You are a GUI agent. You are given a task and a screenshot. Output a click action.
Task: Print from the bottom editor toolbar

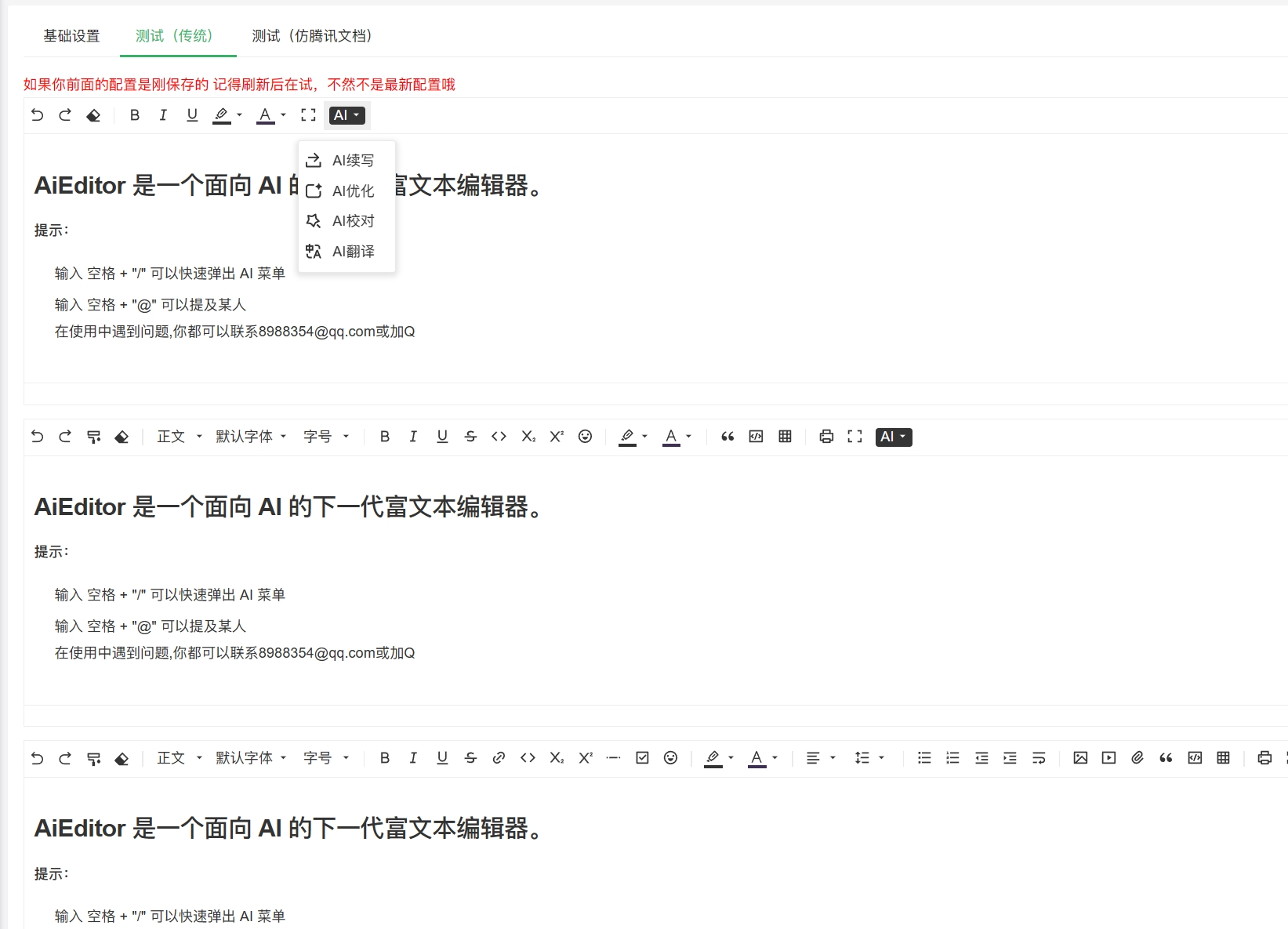(1264, 758)
